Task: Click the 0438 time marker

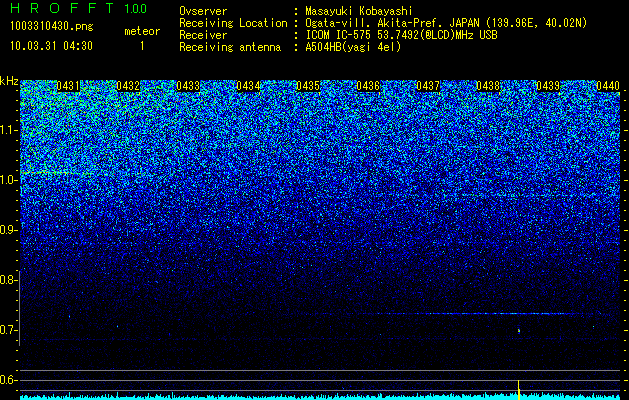Action: pos(488,86)
